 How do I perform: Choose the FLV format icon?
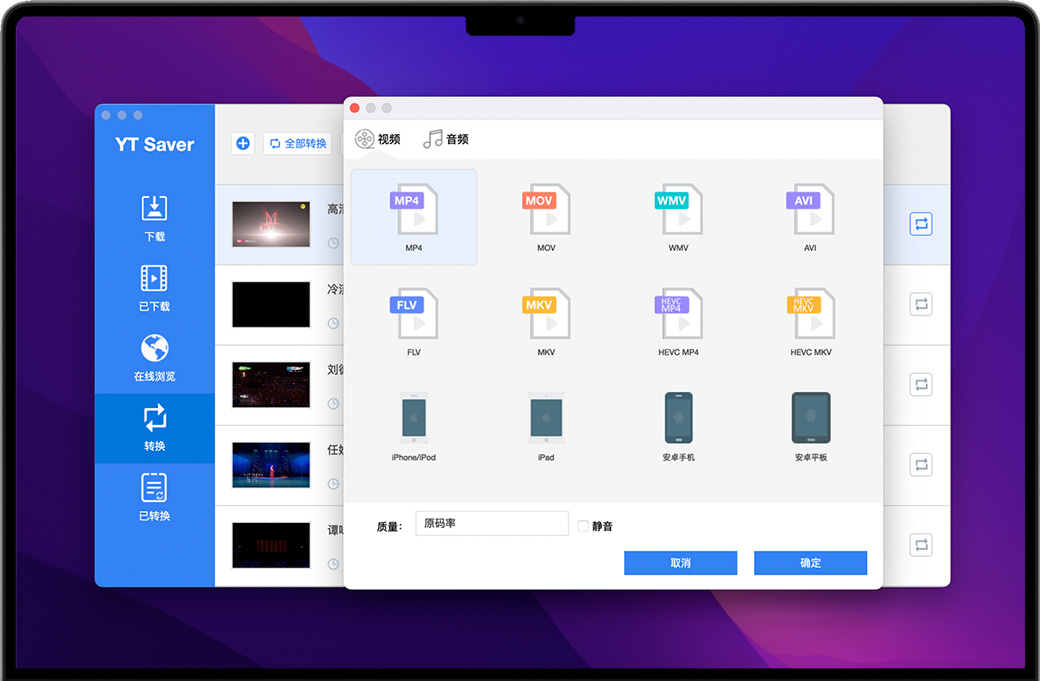[413, 314]
